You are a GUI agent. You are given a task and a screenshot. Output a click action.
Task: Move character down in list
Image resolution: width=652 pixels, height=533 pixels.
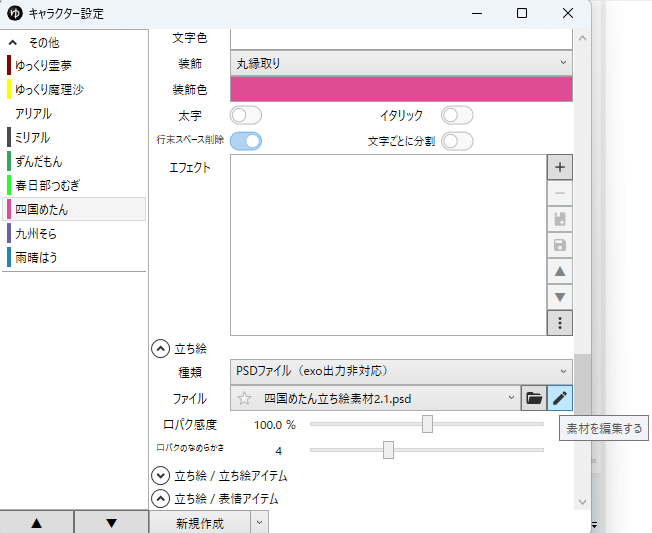111,523
